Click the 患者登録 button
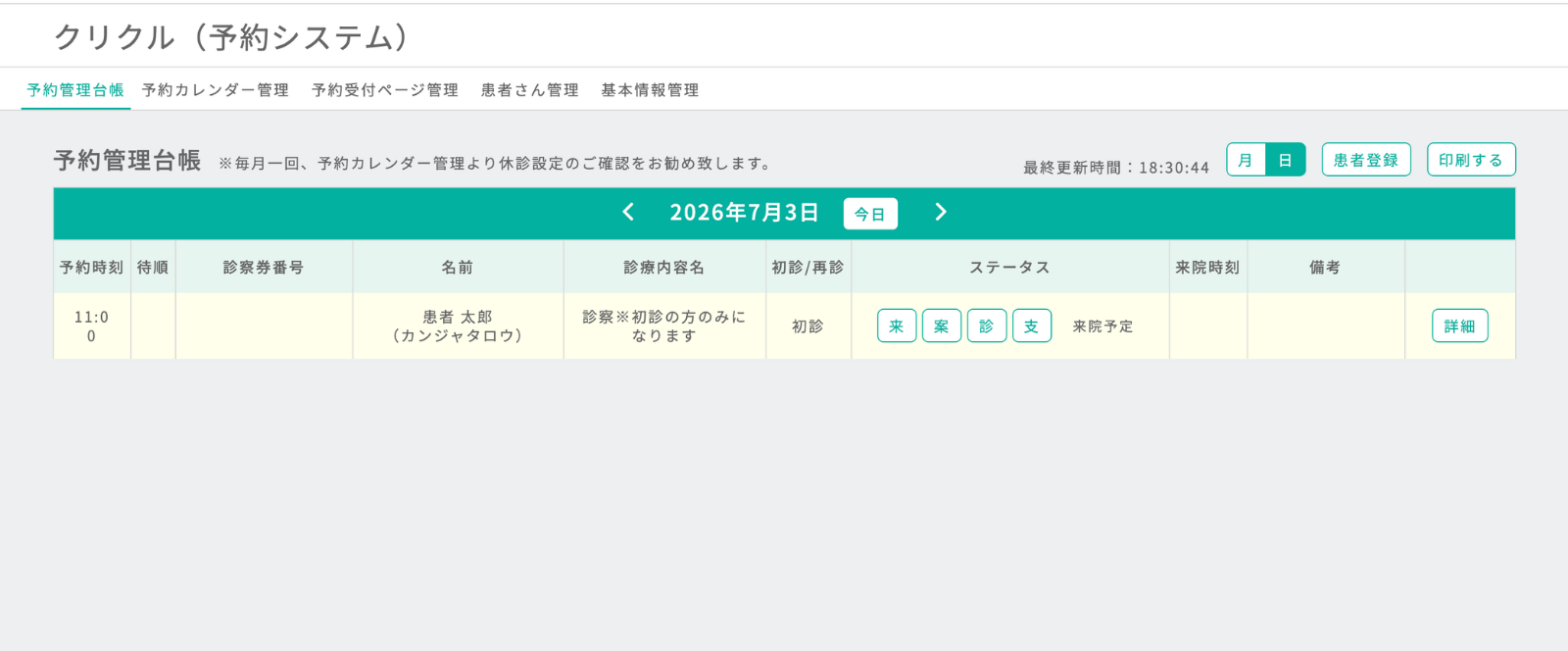This screenshot has width=1568, height=651. click(x=1366, y=160)
